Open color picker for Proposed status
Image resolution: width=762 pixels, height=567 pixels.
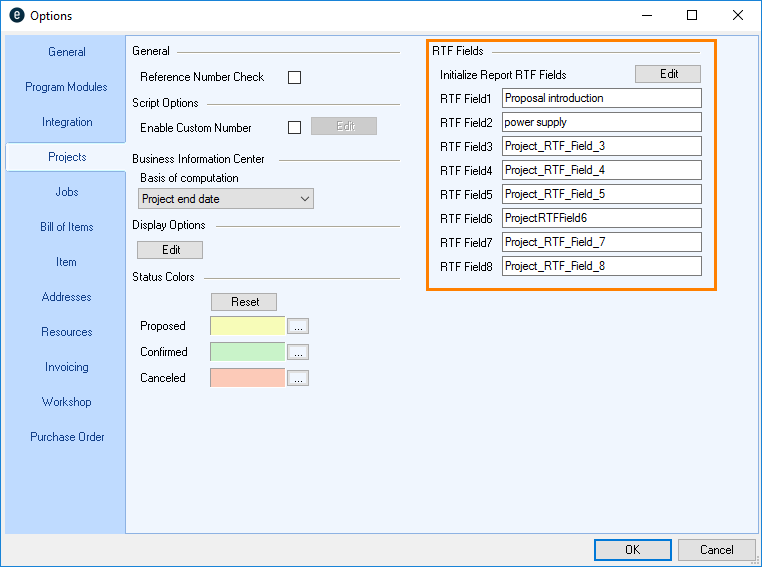pos(298,326)
